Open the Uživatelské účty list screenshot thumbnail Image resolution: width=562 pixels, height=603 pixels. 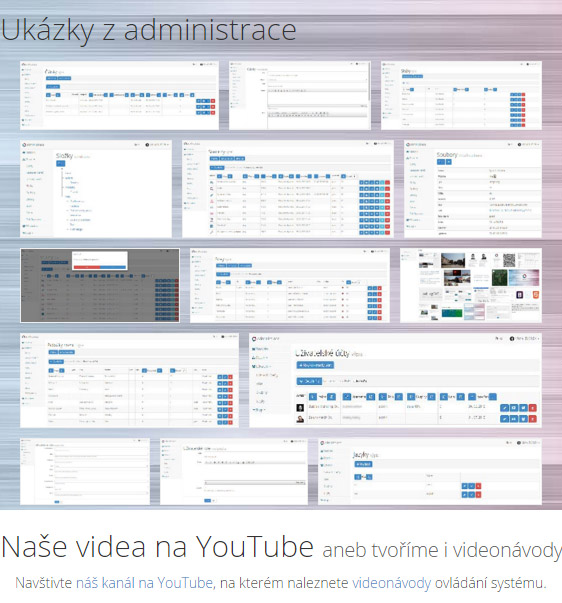point(395,380)
